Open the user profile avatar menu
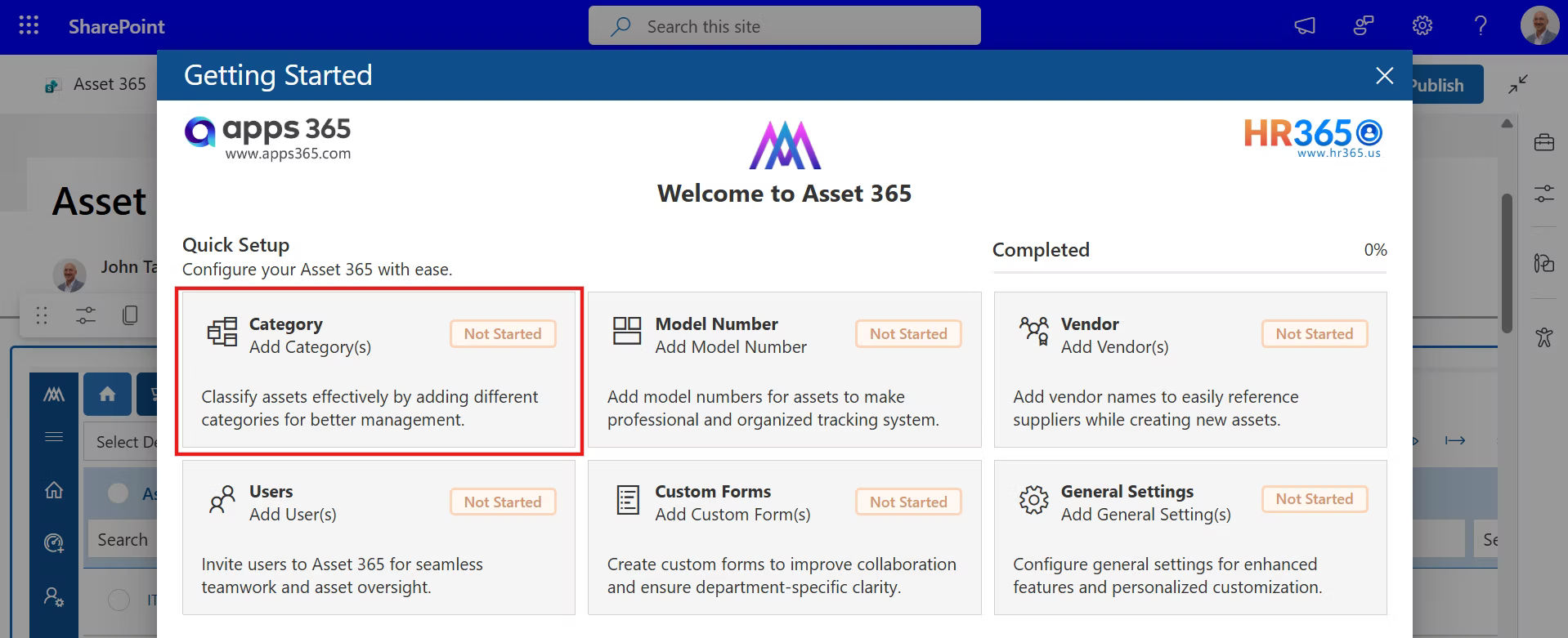1568x638 pixels. [1539, 26]
